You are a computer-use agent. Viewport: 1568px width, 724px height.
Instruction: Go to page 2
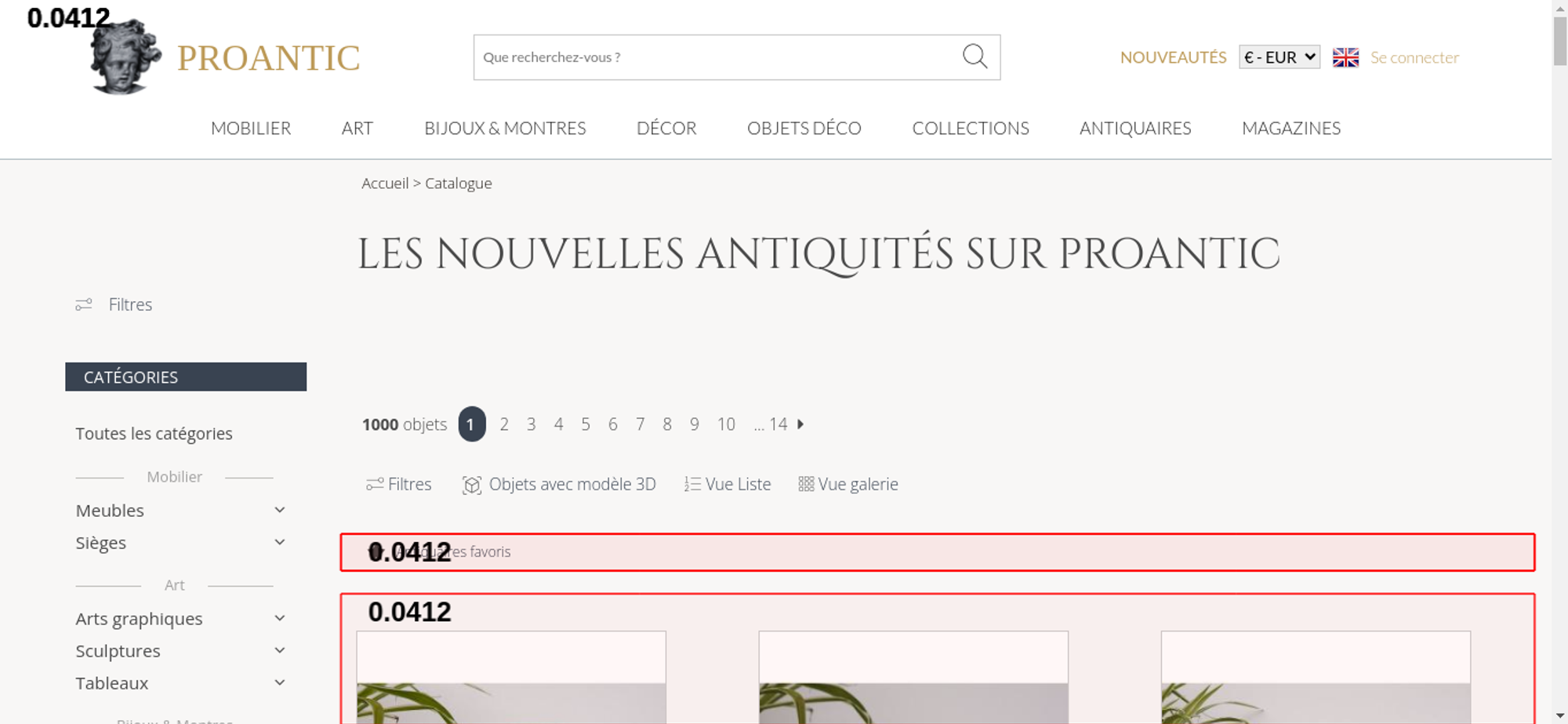[504, 424]
